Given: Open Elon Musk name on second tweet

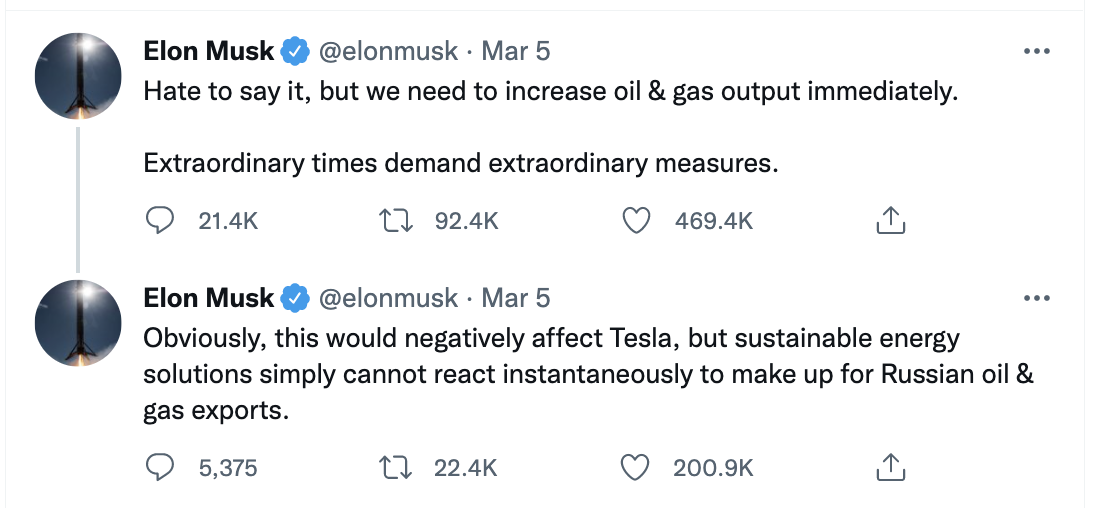Looking at the screenshot, I should coord(208,298).
